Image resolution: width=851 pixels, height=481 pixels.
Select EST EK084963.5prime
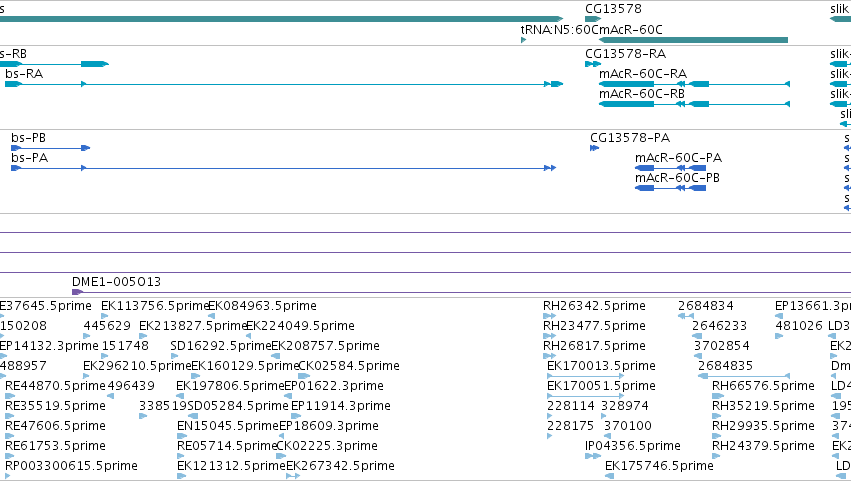[x=262, y=306]
